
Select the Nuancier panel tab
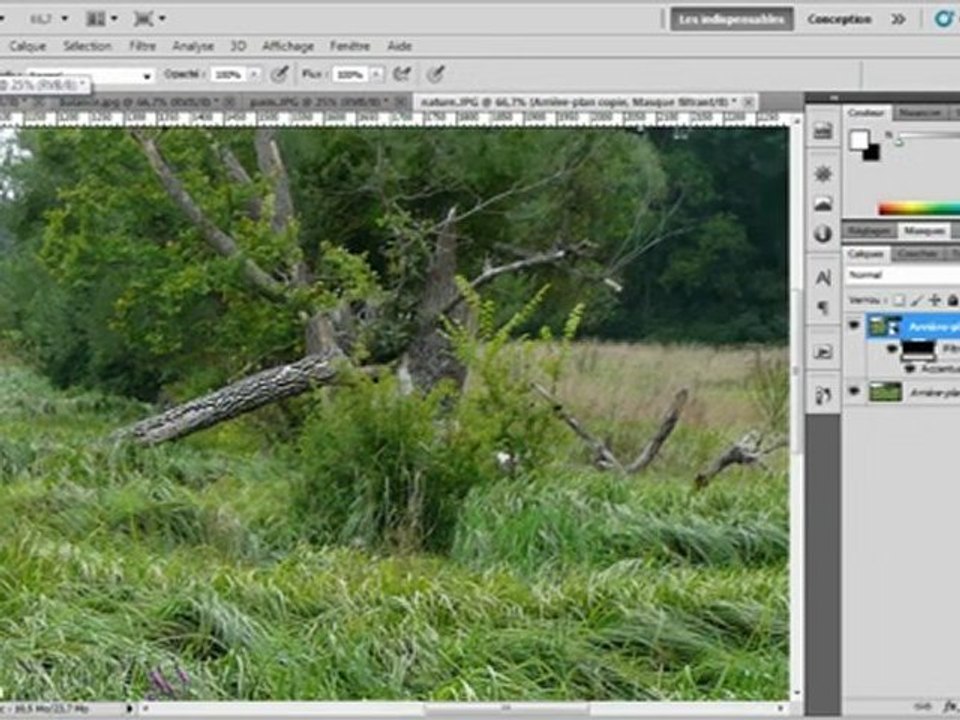tap(920, 113)
